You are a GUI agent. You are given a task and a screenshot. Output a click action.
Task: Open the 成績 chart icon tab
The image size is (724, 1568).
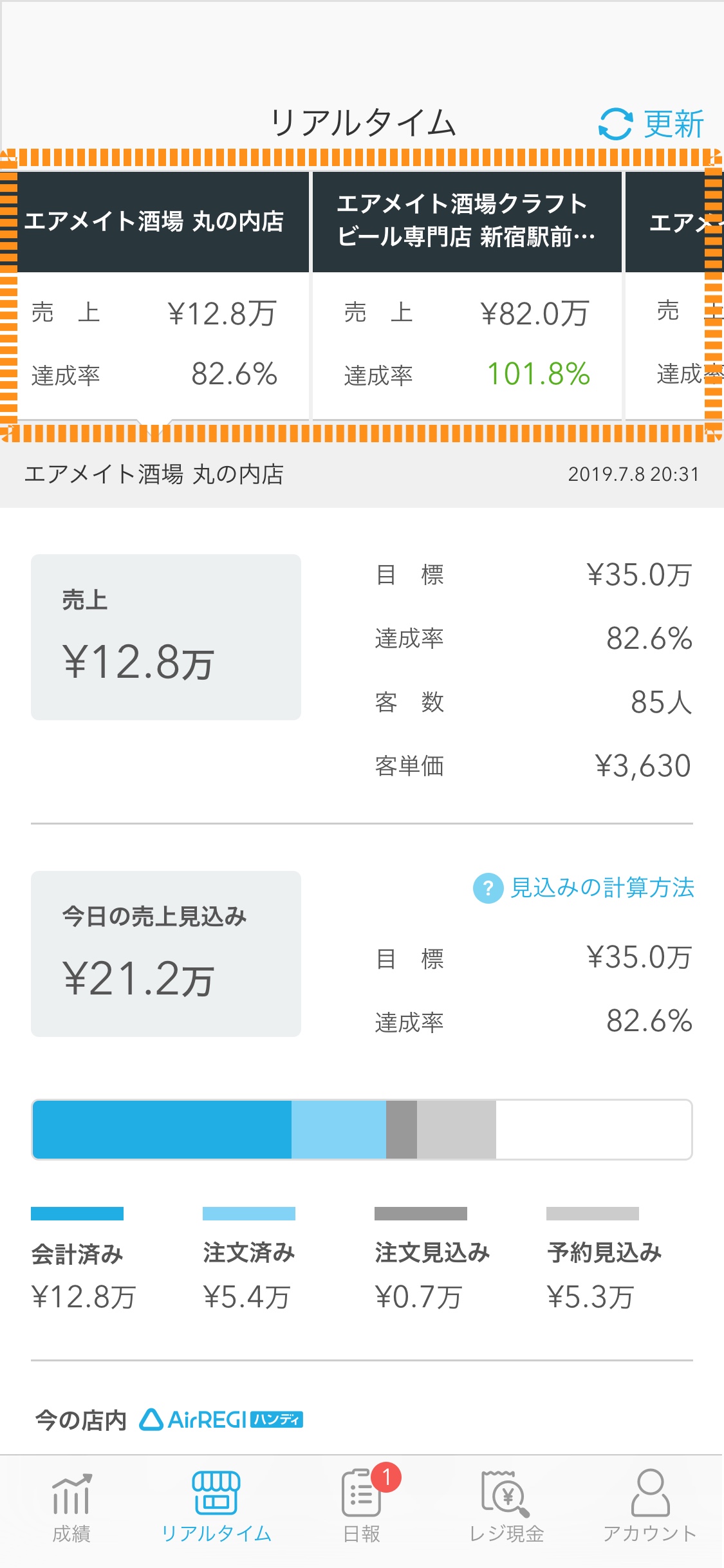coord(71,1494)
